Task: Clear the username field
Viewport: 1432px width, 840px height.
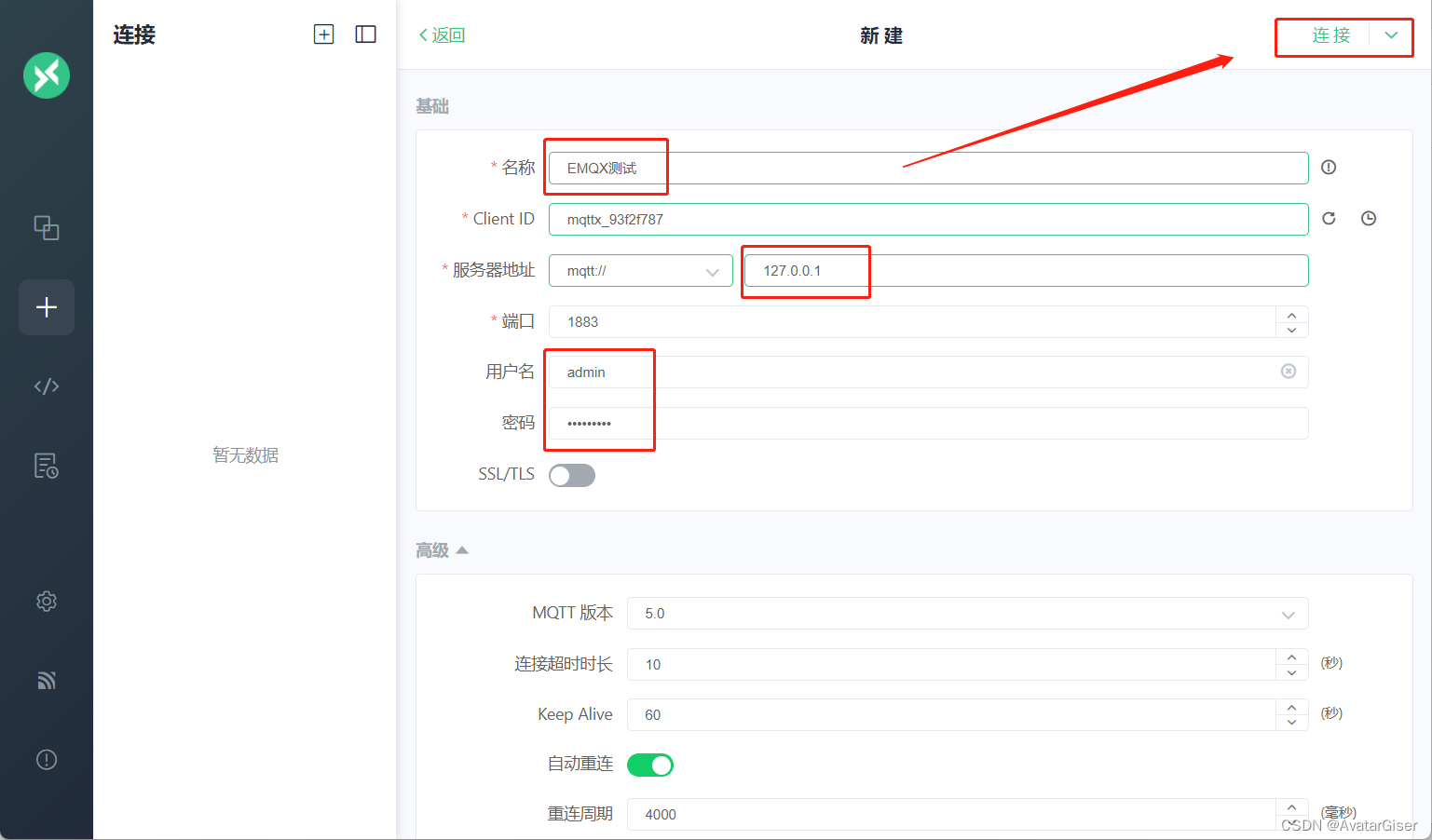Action: coord(1289,372)
